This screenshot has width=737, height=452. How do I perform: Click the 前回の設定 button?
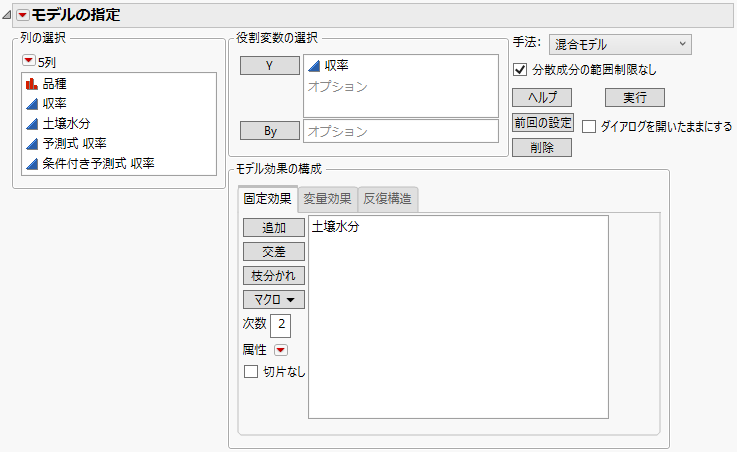pos(543,123)
